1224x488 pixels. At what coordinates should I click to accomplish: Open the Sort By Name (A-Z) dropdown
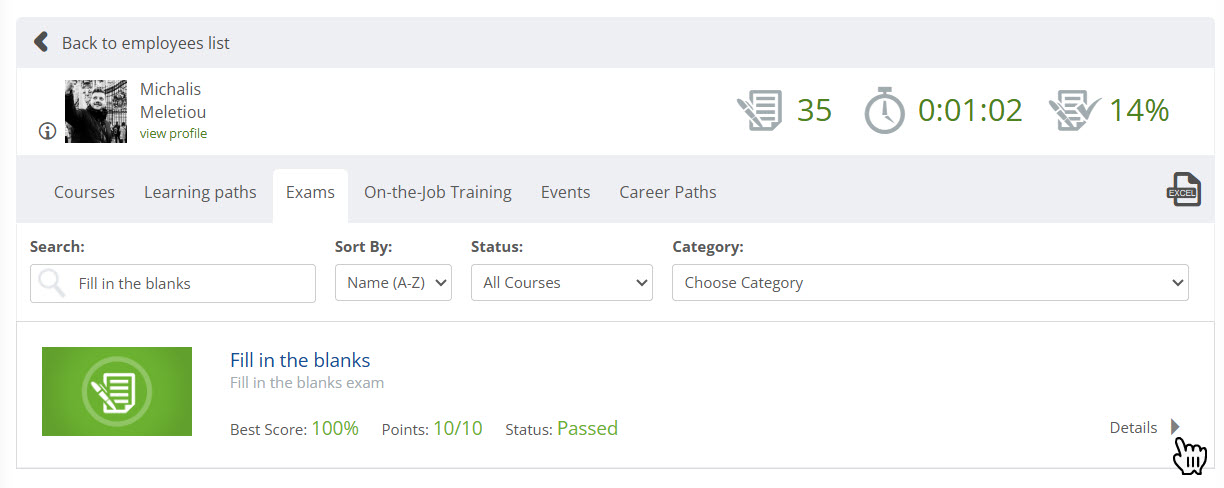tap(393, 283)
